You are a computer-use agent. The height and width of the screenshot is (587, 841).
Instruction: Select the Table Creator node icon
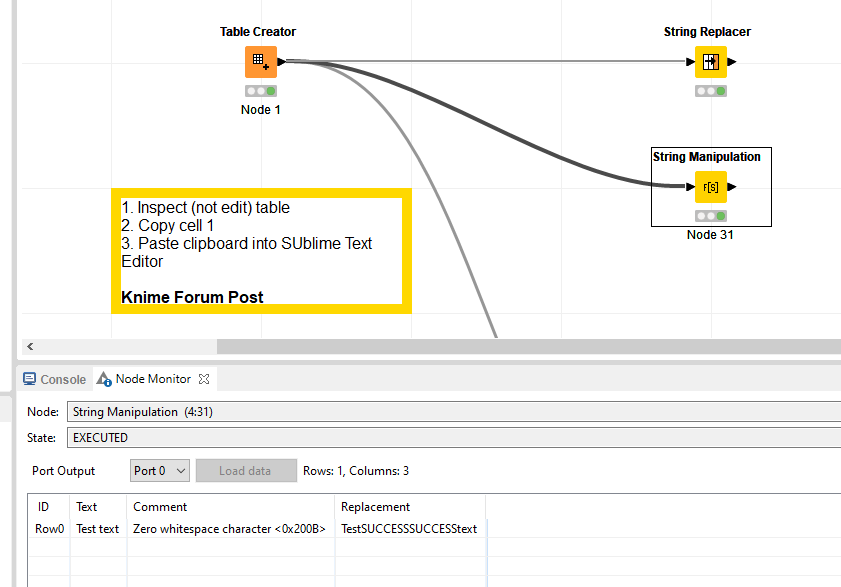pos(260,61)
